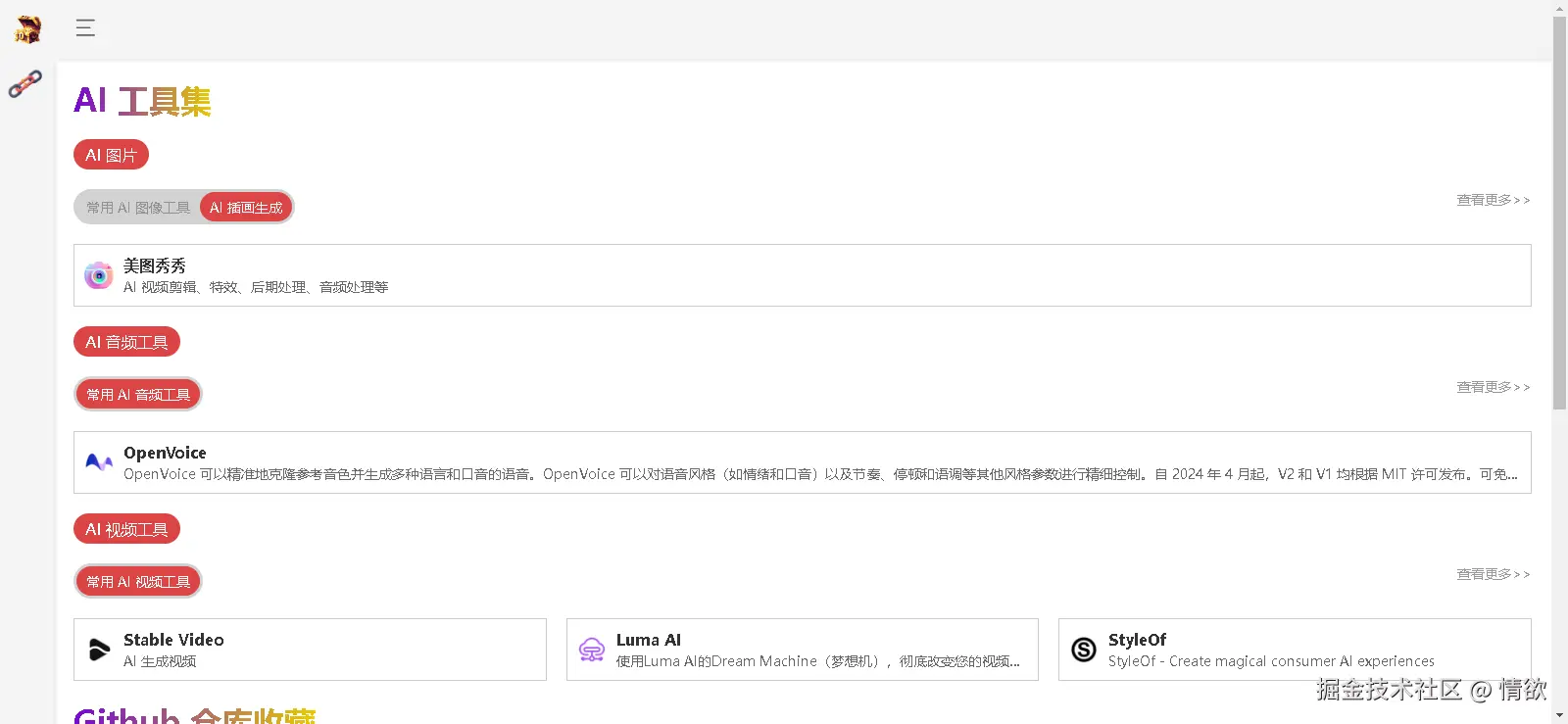
Task: Open the Stable Video title
Action: click(173, 640)
